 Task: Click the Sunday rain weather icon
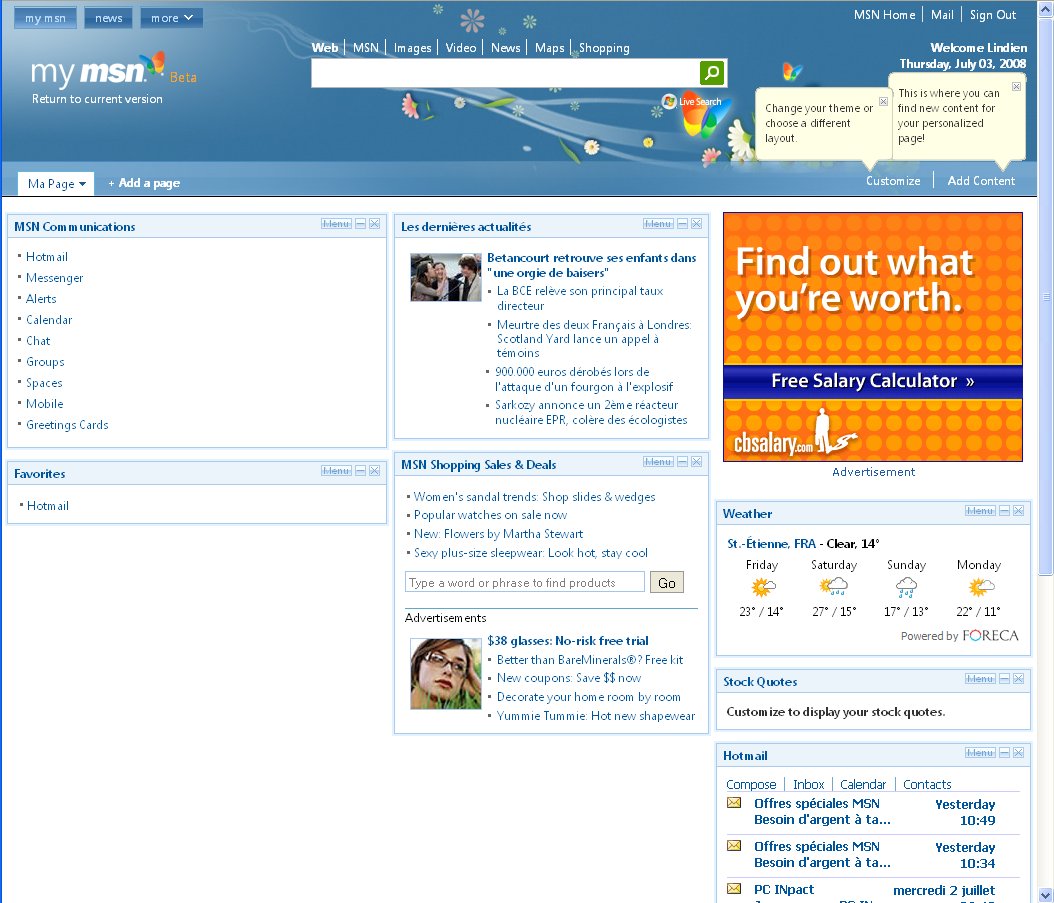[x=906, y=588]
